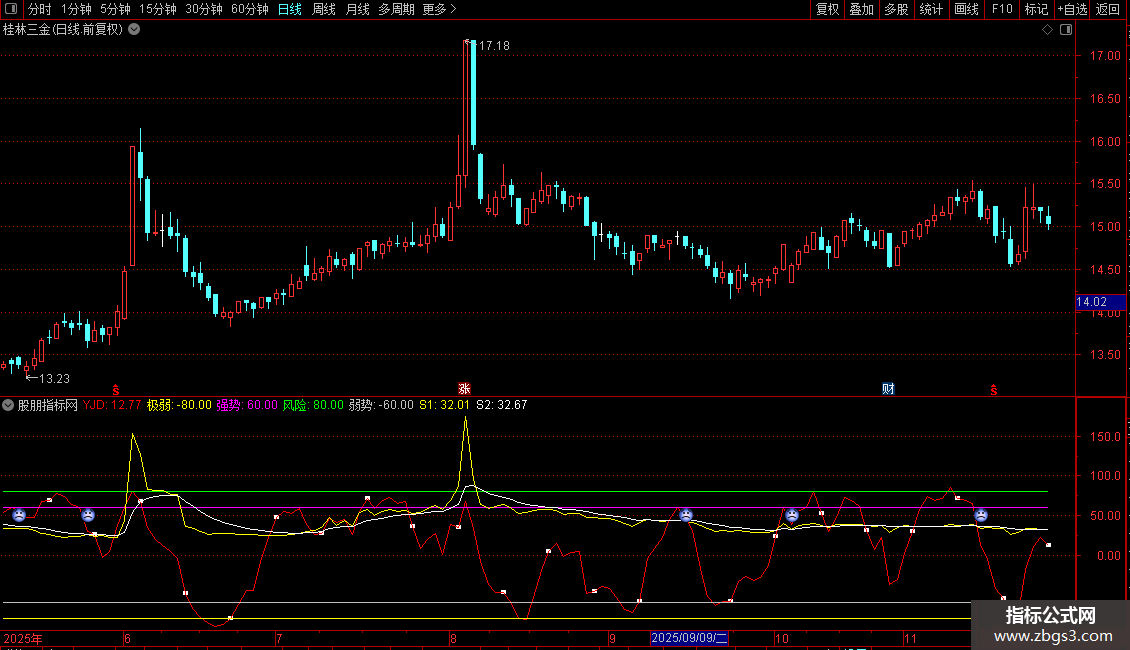Toggle the left sidebar panel icon

coord(11,10)
